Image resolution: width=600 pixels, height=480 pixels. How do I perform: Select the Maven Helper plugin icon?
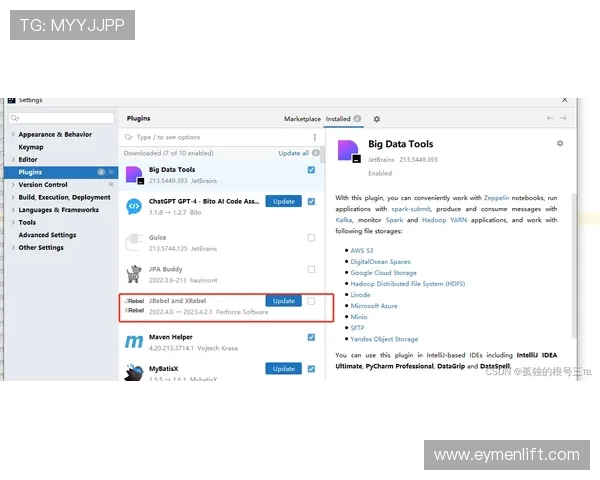(133, 341)
